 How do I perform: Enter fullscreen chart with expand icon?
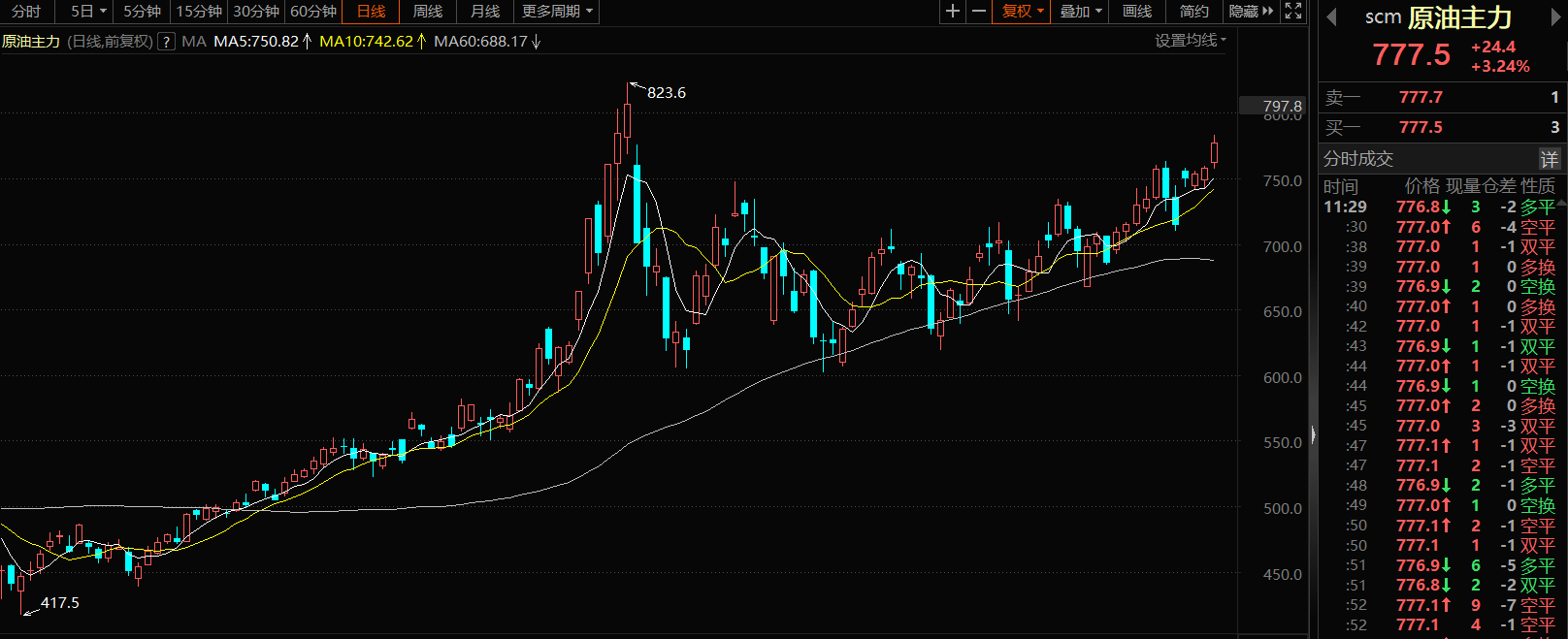[x=1293, y=12]
